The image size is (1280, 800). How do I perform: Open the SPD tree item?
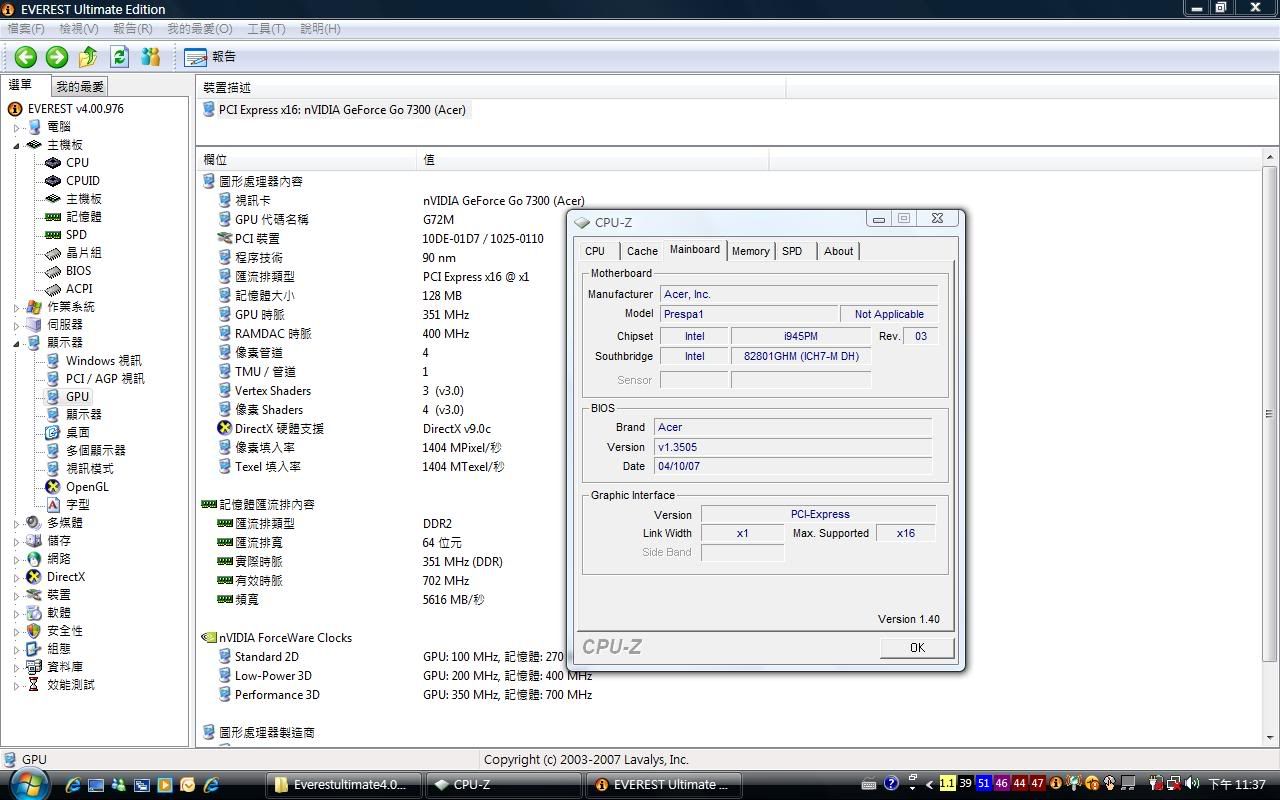[76, 235]
